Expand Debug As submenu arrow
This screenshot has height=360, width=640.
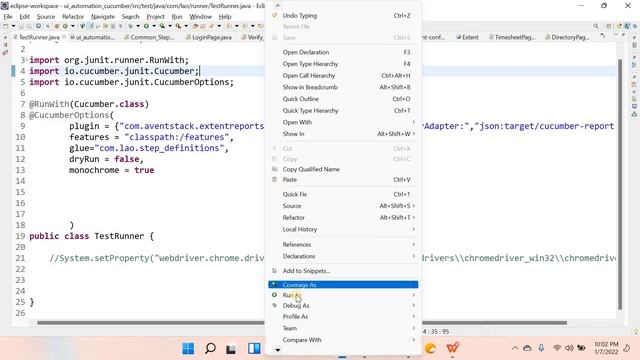click(413, 305)
